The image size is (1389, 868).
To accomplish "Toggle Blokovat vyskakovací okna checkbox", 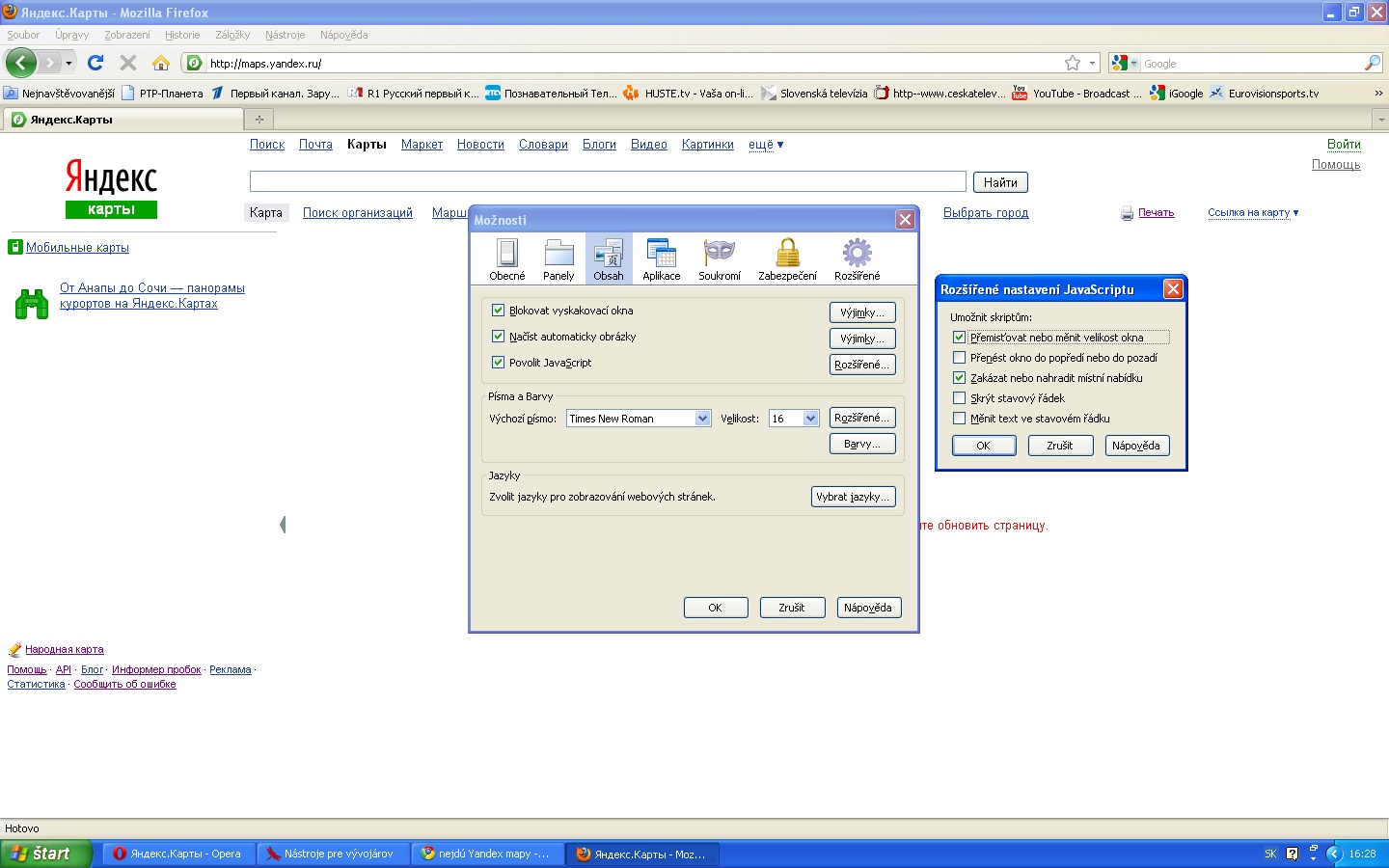I will tap(498, 311).
